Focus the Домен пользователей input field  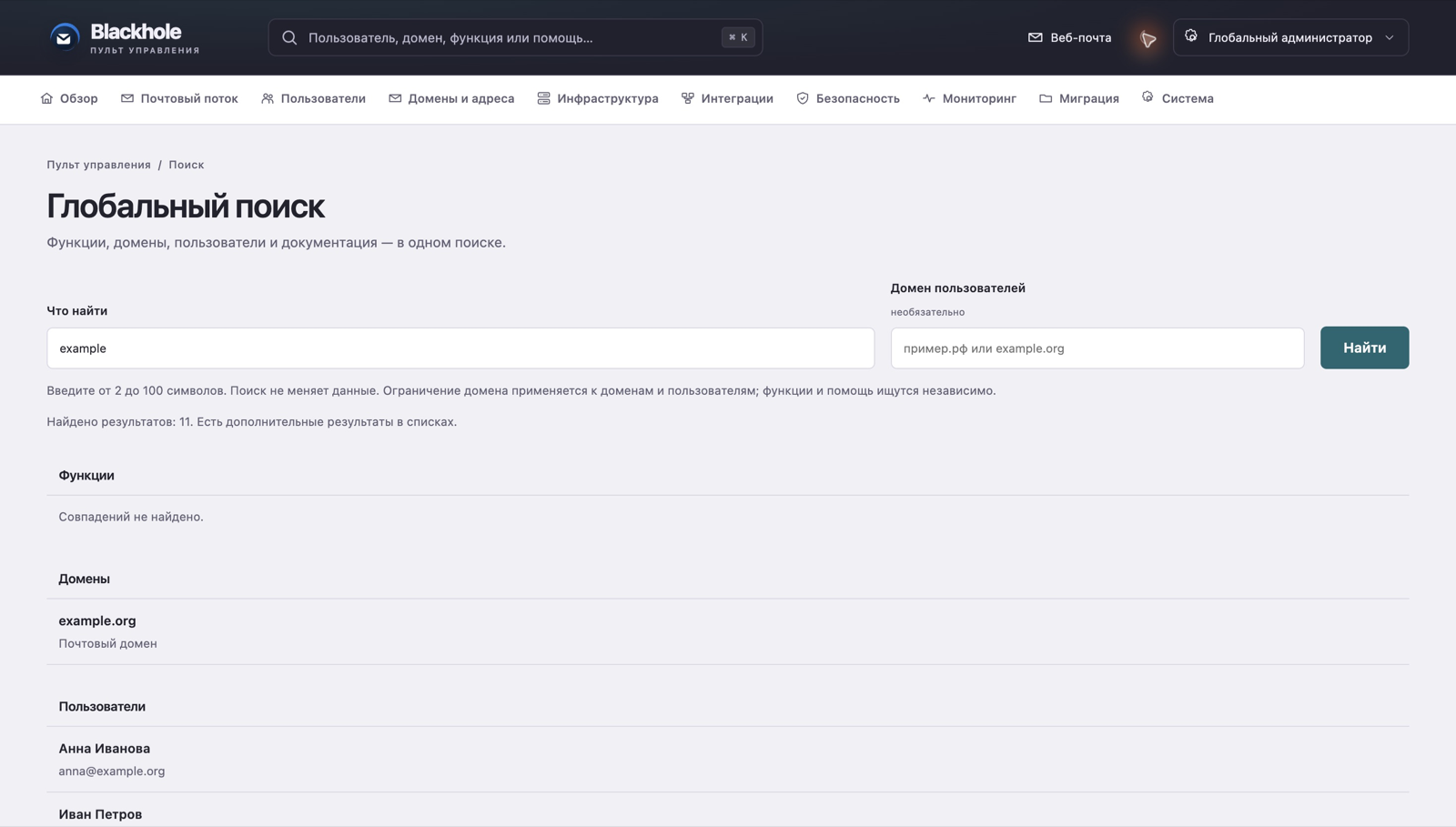(x=1097, y=348)
